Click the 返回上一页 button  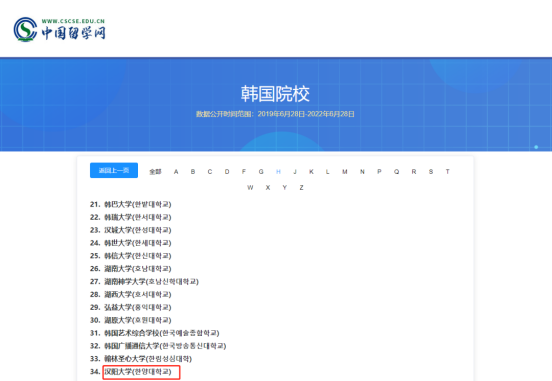tap(114, 170)
